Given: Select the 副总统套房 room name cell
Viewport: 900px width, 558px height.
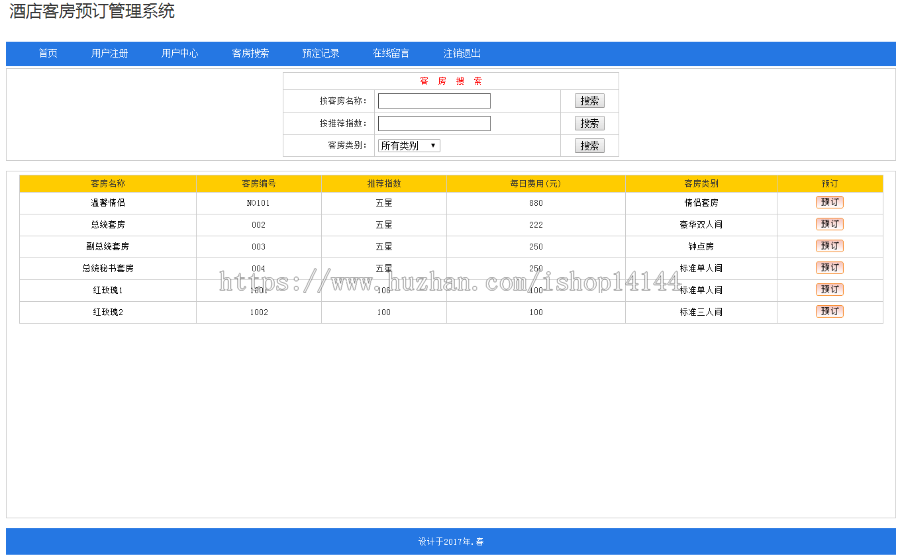Looking at the screenshot, I should coord(108,246).
